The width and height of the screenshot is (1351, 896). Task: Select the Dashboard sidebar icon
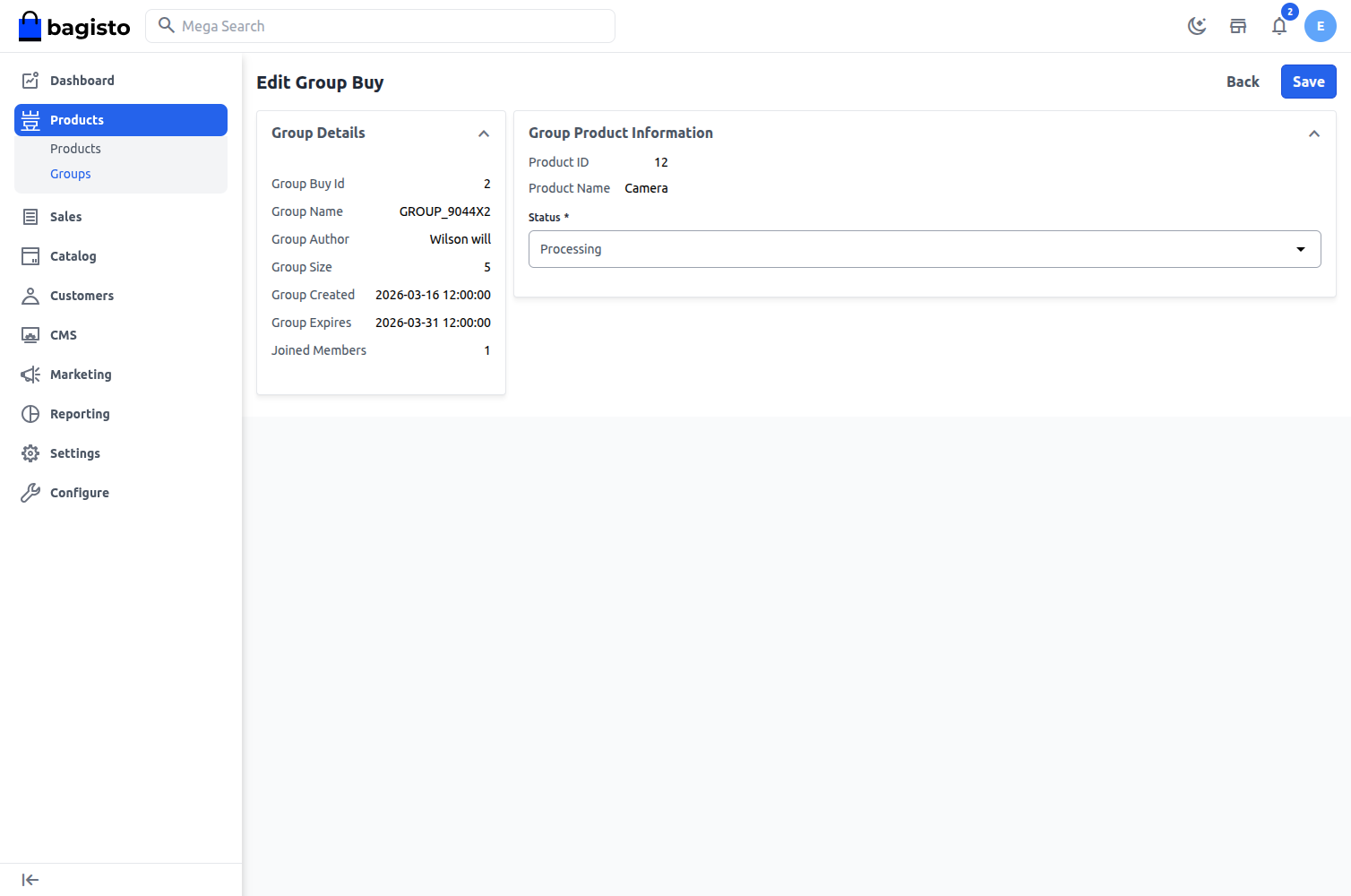30,80
